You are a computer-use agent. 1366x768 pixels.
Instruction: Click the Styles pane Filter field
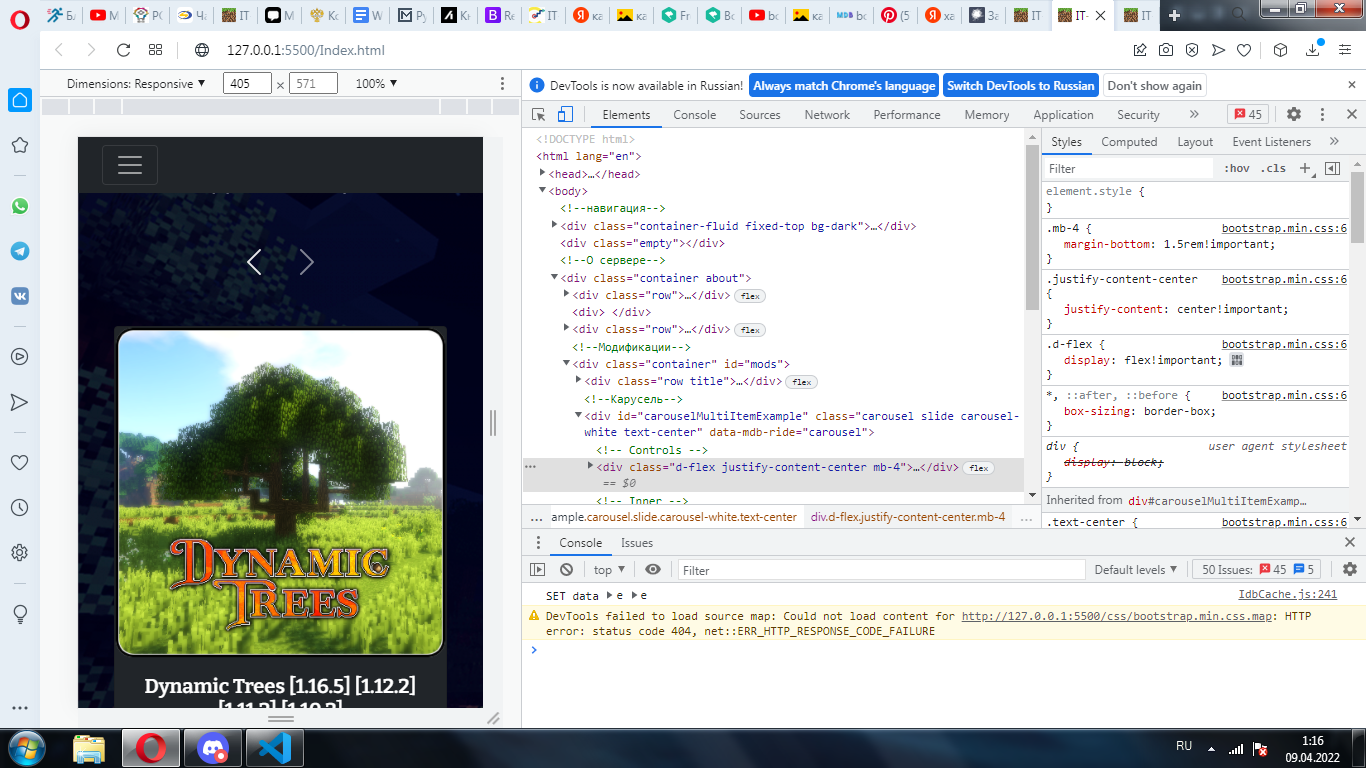point(1129,169)
